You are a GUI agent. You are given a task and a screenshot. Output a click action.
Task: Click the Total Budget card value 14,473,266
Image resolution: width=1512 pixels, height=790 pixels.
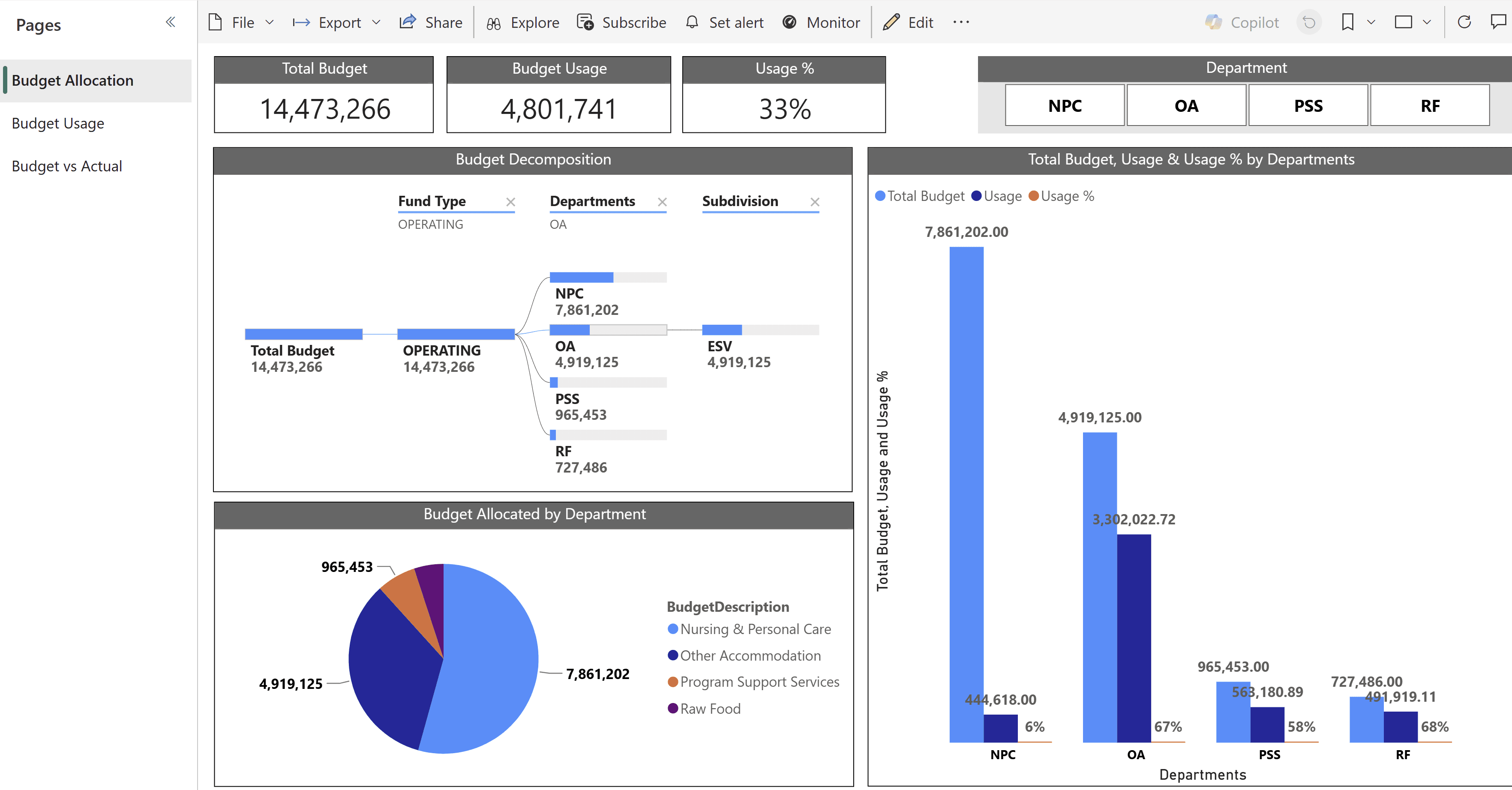click(324, 109)
